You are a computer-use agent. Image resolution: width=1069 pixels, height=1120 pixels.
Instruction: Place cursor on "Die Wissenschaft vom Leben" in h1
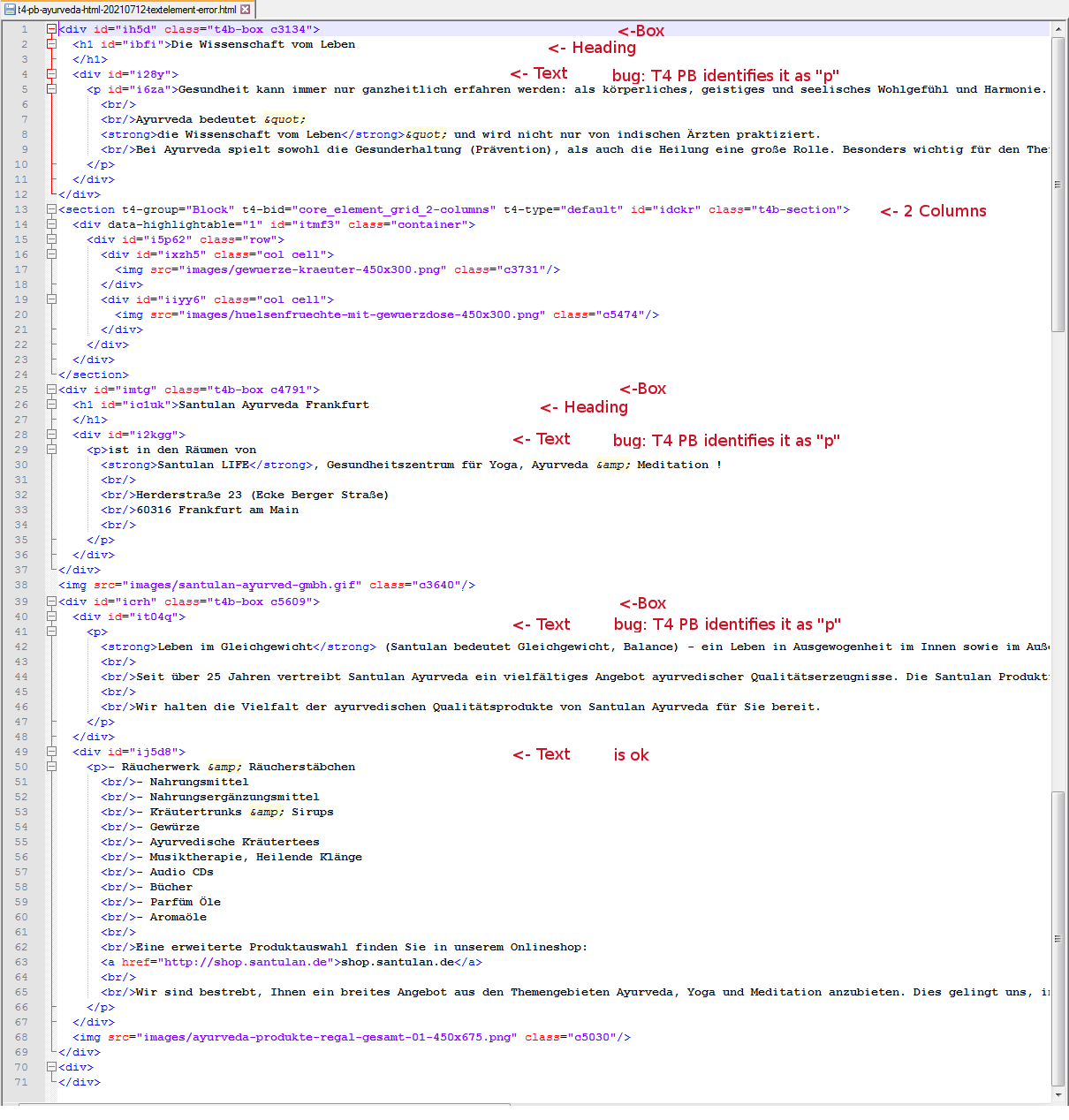(x=263, y=44)
